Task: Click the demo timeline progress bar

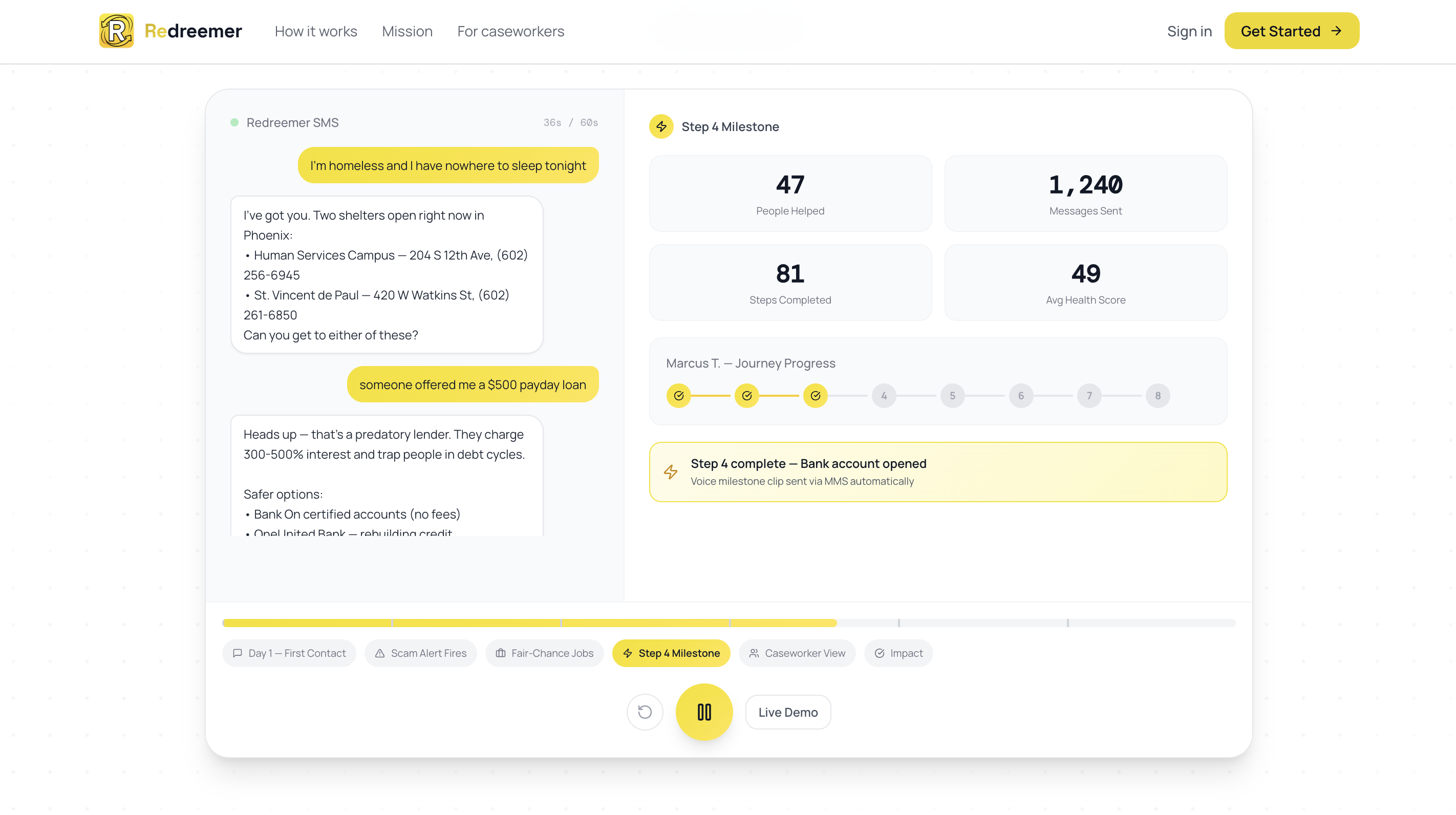Action: [x=728, y=623]
